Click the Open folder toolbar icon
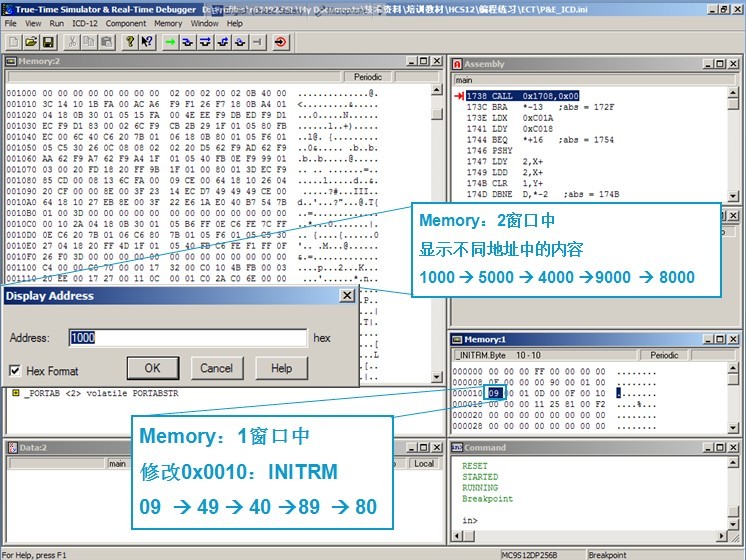Image resolution: width=746 pixels, height=560 pixels. pyautogui.click(x=31, y=42)
